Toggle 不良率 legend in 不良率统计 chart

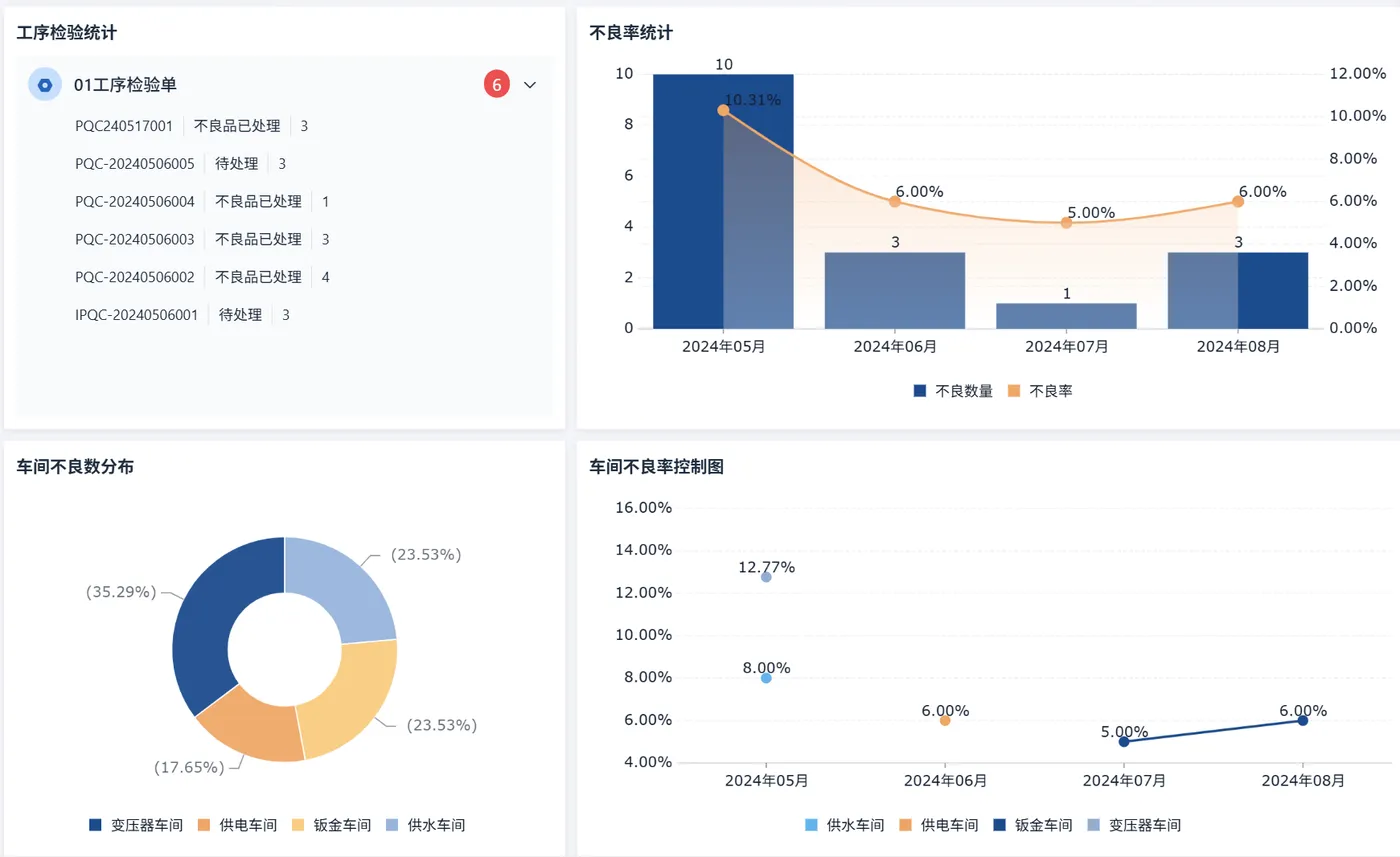click(x=1039, y=391)
